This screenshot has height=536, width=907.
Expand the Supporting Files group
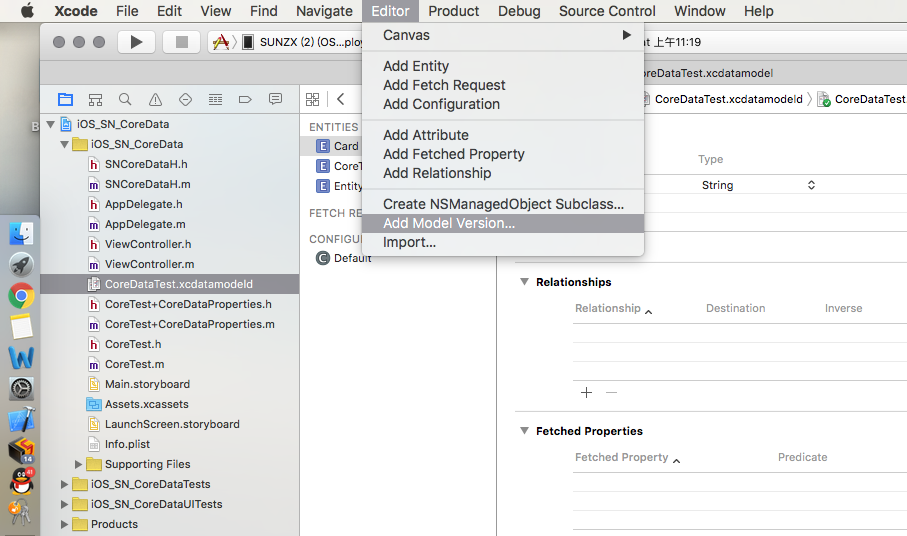(x=78, y=464)
